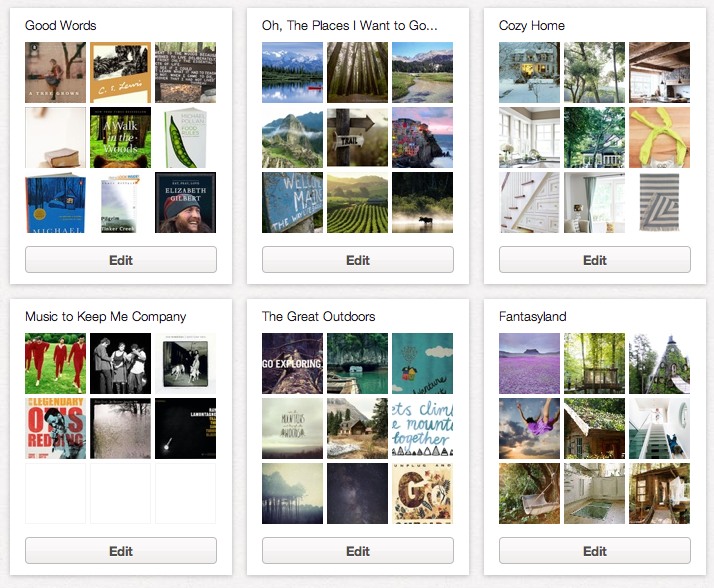
Task: Open A Walk in the Woods book thumbnail
Action: (x=120, y=138)
